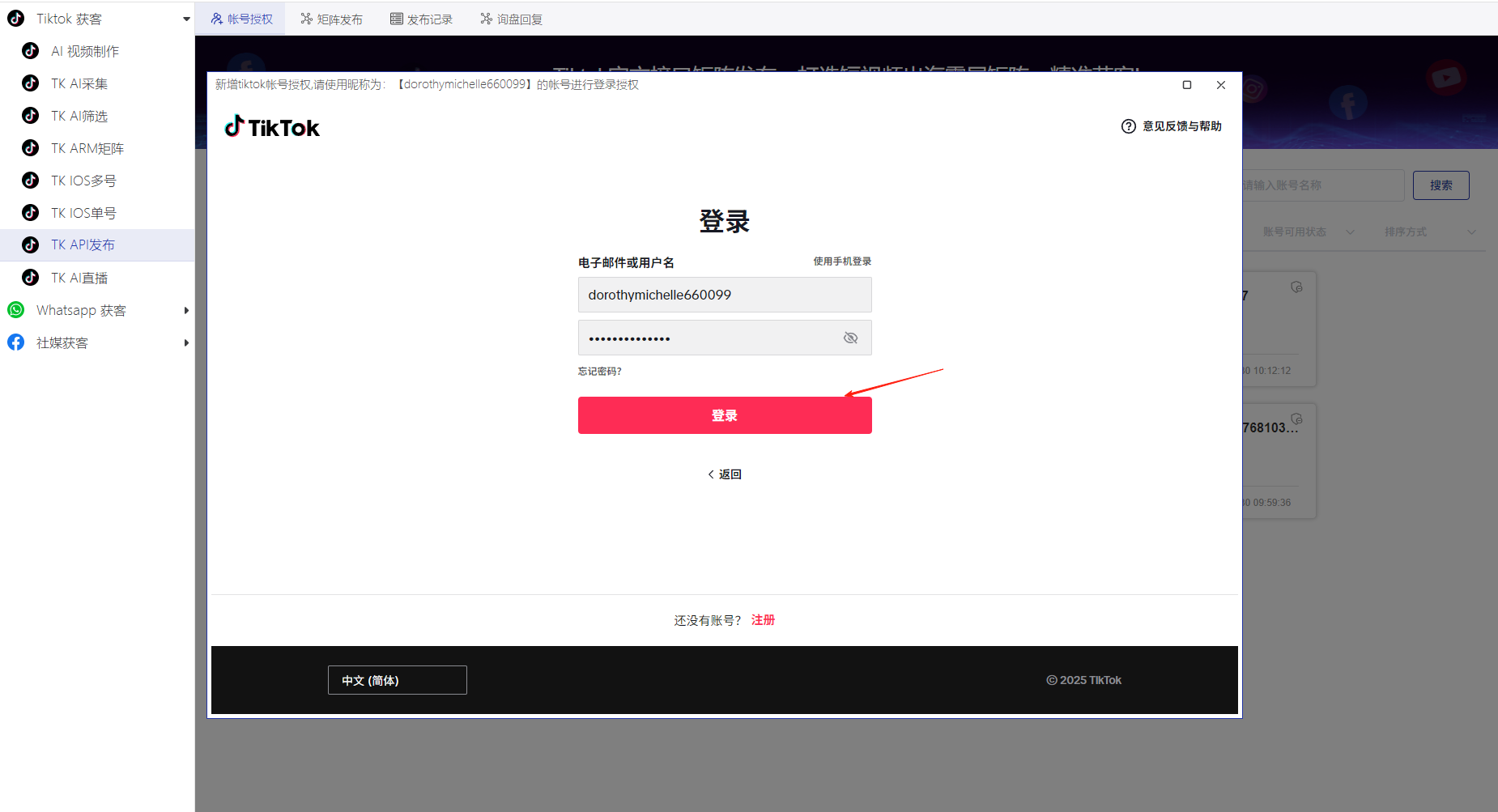
Task: Select TK AI采集 from the sidebar
Action: coord(81,83)
